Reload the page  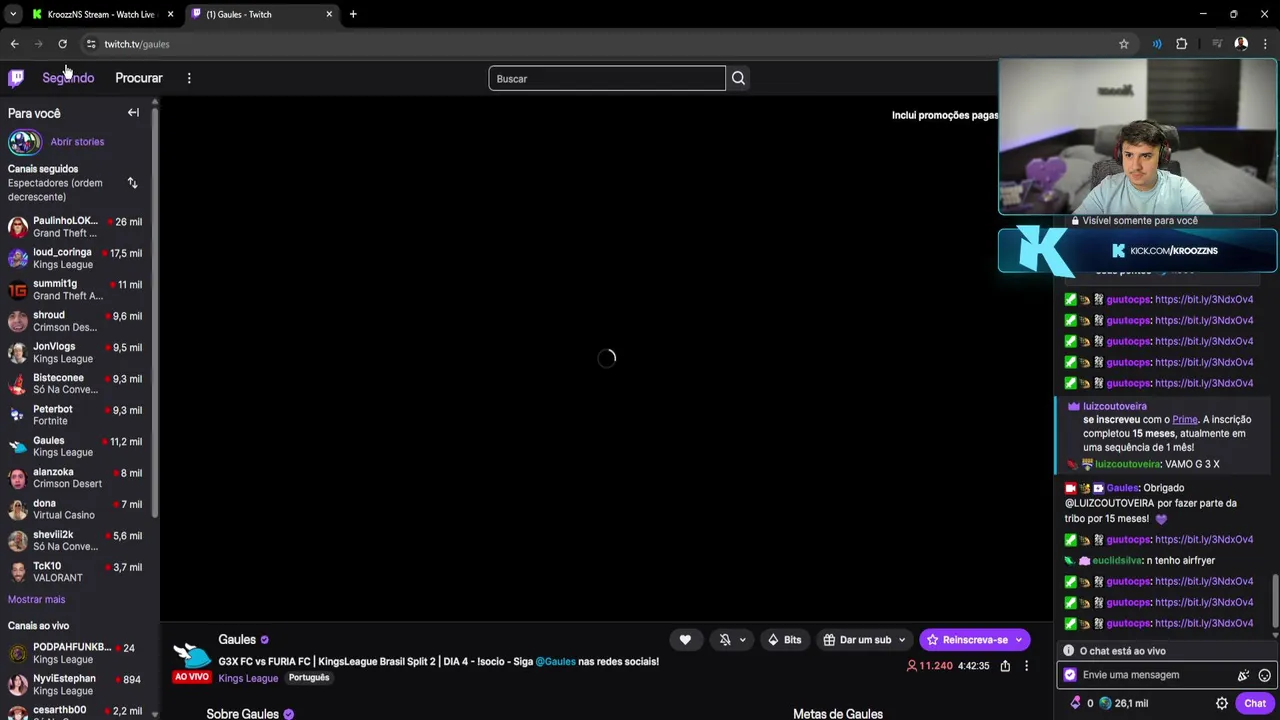(x=62, y=44)
